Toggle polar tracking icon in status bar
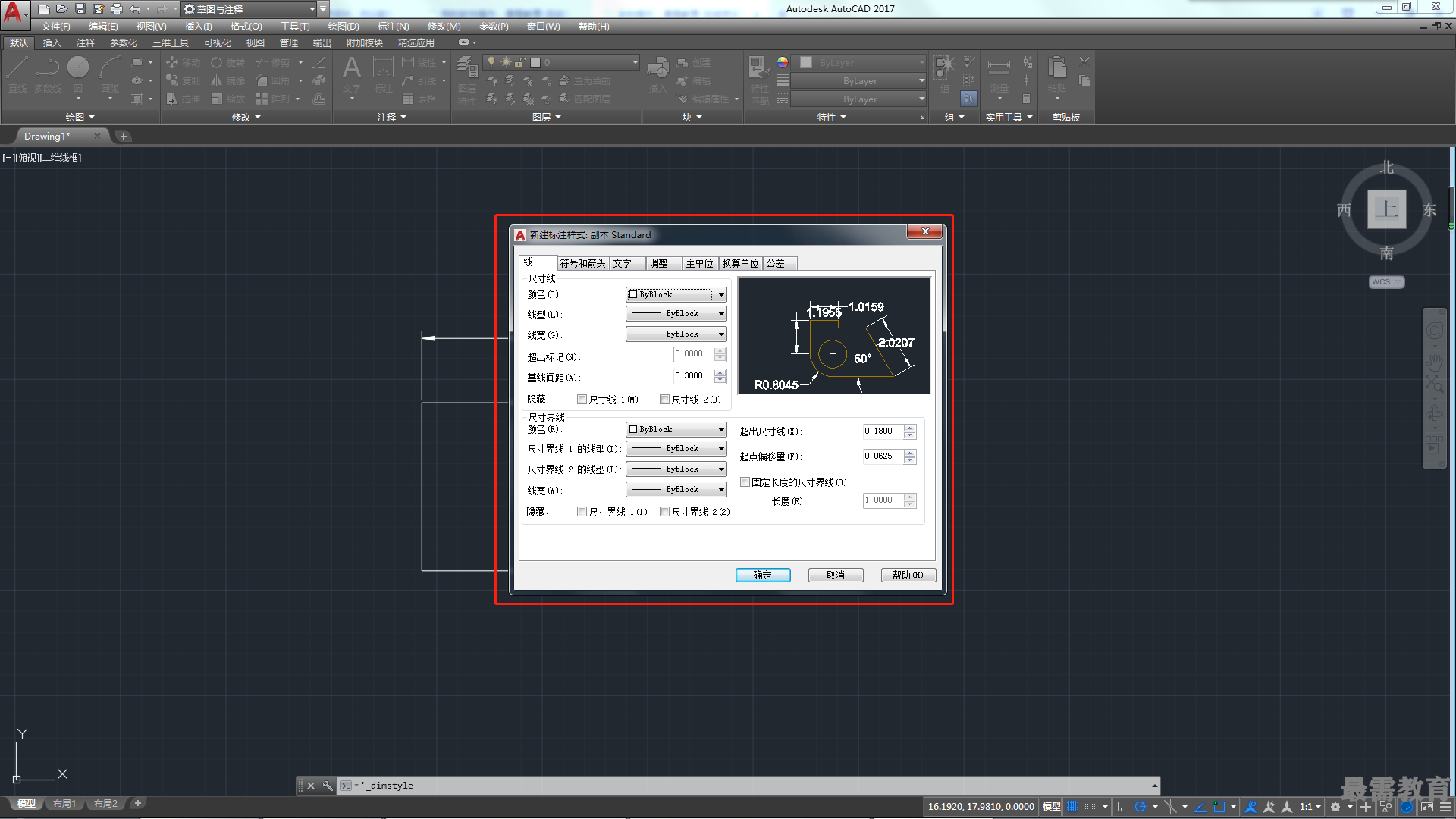 [x=1140, y=807]
